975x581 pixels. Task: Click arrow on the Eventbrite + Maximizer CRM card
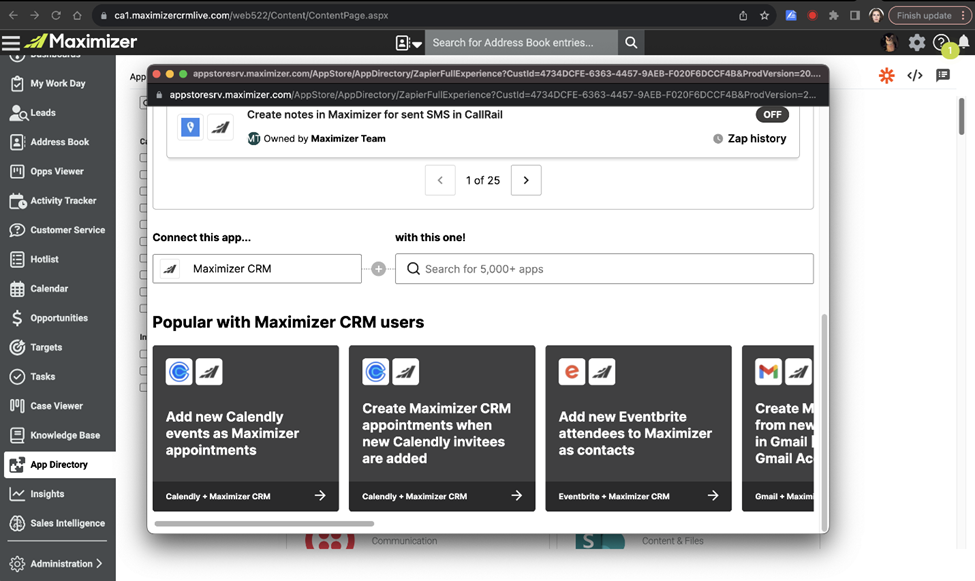(x=713, y=496)
